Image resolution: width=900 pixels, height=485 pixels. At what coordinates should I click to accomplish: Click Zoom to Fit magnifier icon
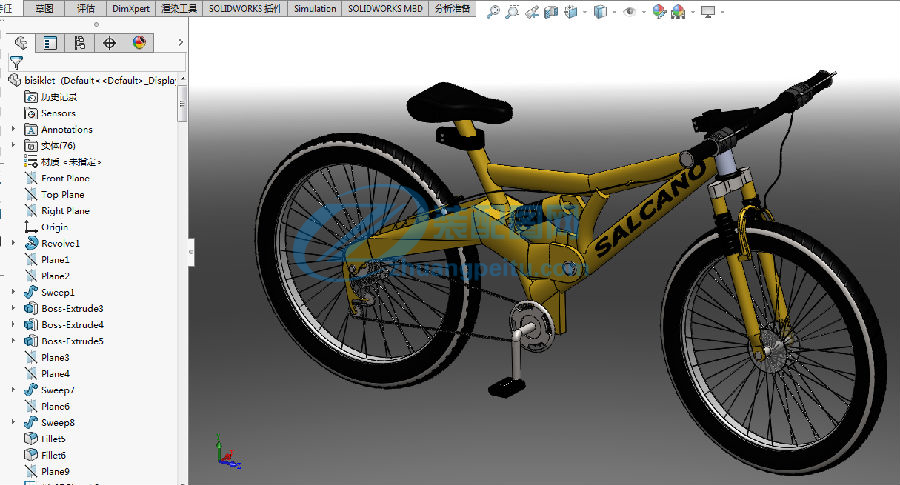point(493,11)
